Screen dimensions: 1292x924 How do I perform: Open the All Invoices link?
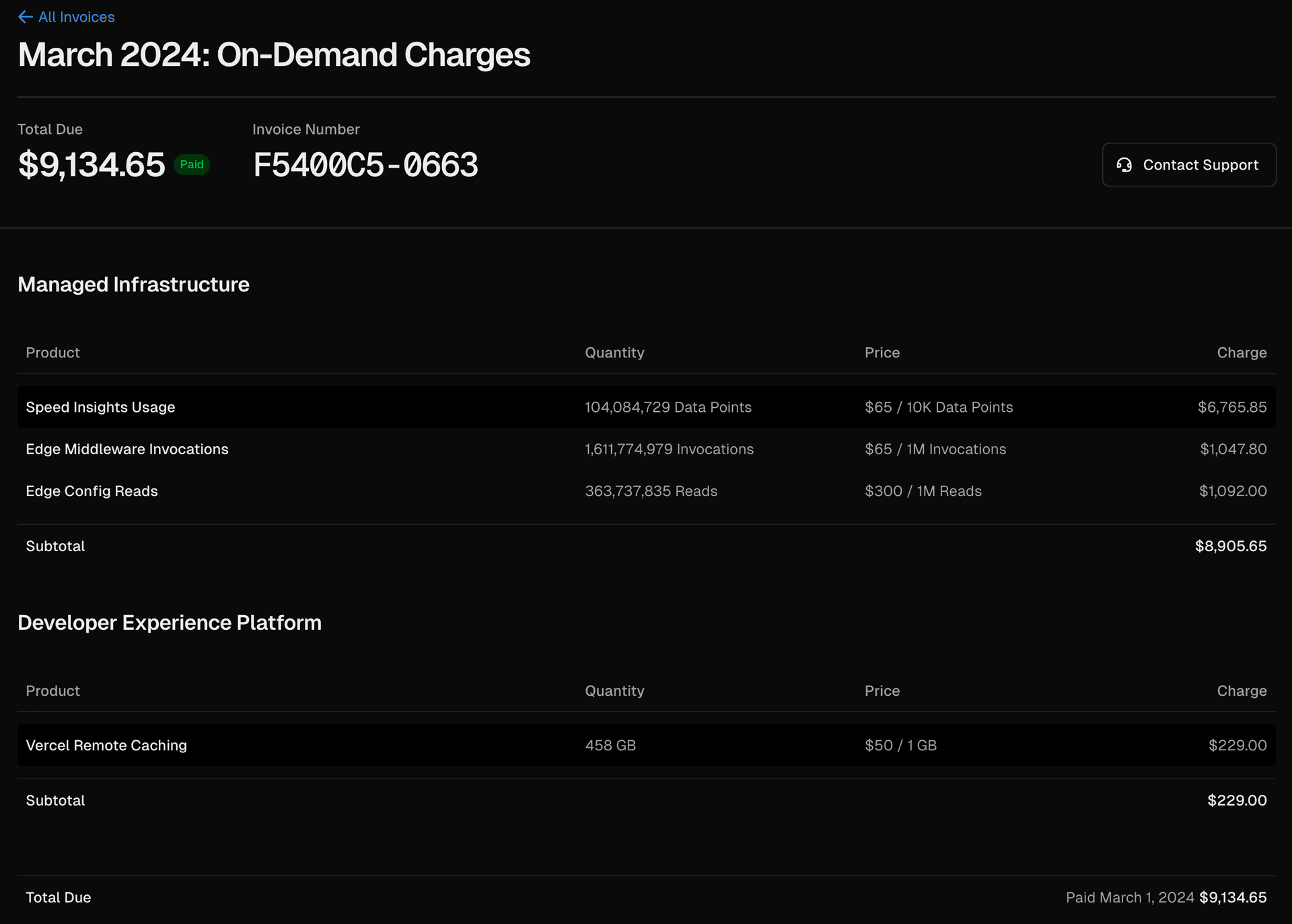(x=76, y=17)
